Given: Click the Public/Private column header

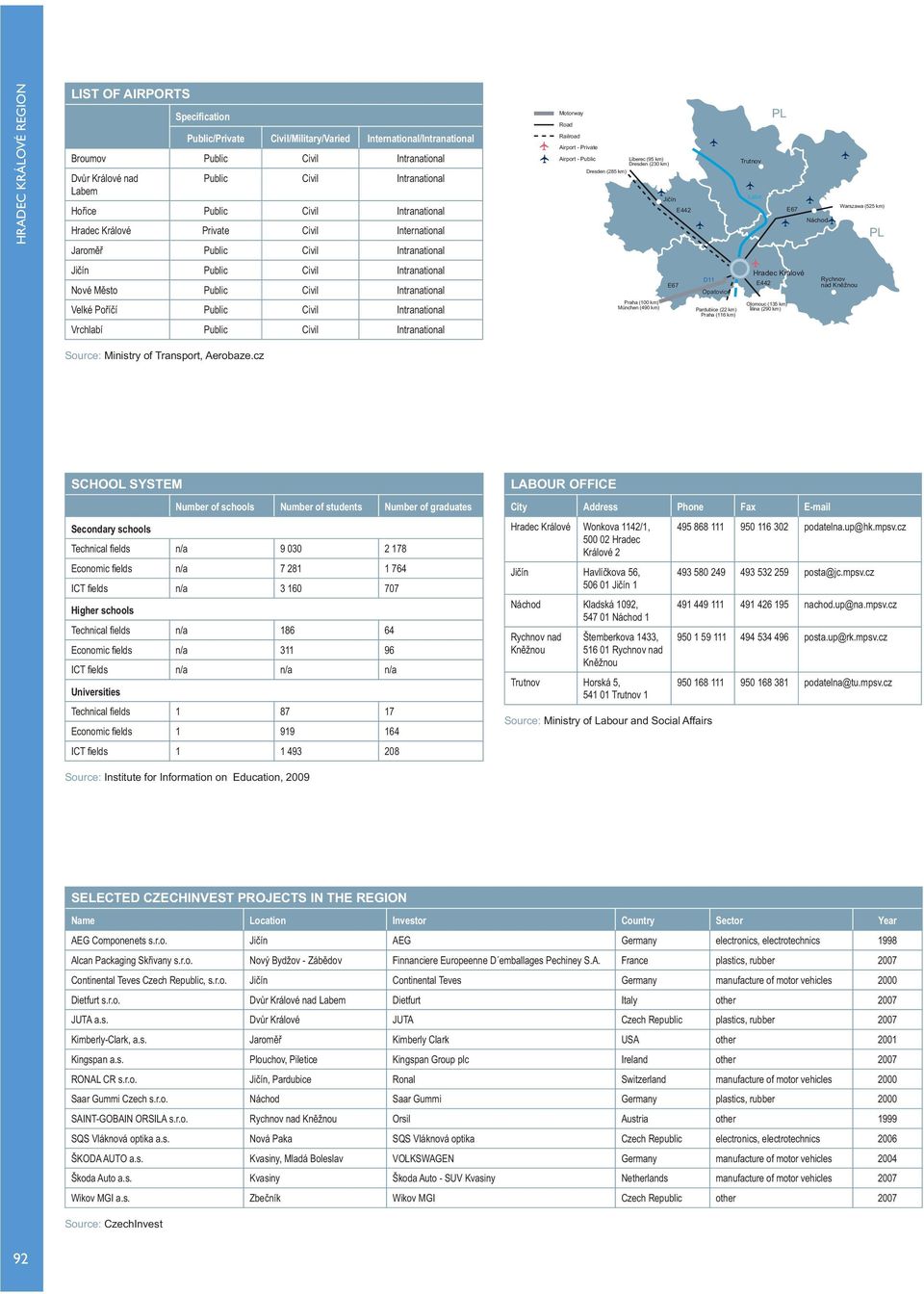Looking at the screenshot, I should [216, 139].
